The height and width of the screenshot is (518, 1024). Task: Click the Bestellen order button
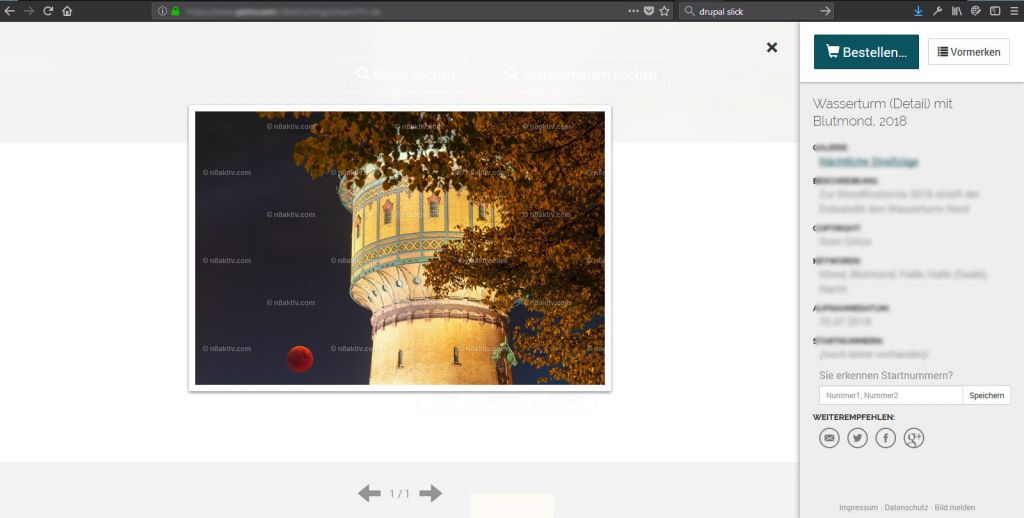[x=866, y=52]
